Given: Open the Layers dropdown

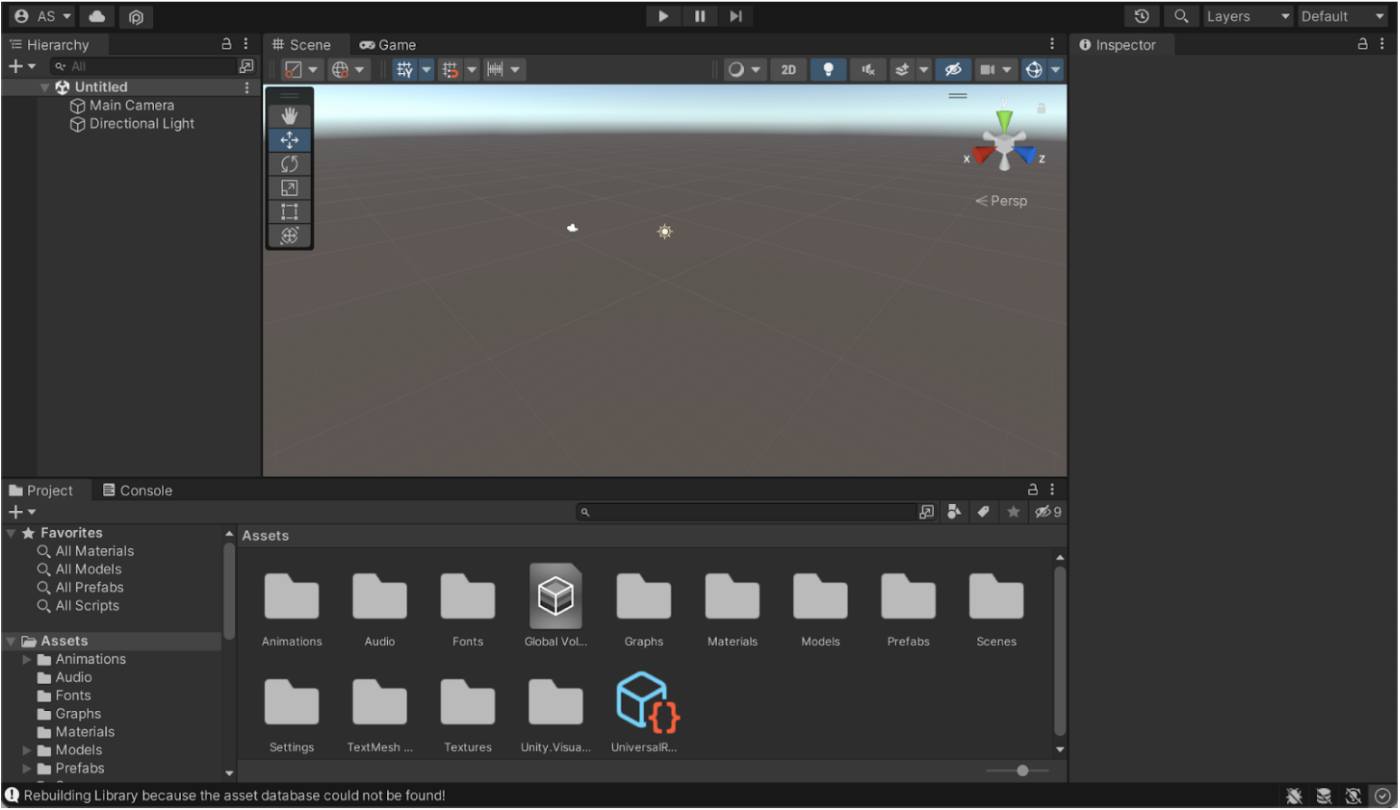Looking at the screenshot, I should (x=1246, y=16).
